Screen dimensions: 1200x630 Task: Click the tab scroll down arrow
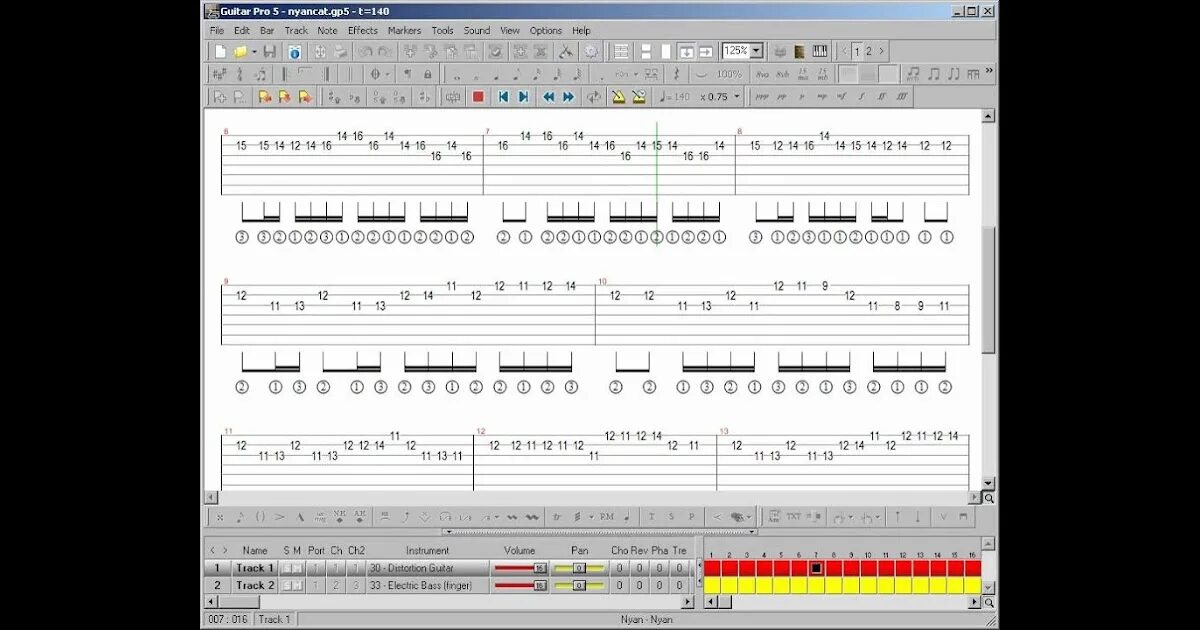point(989,483)
